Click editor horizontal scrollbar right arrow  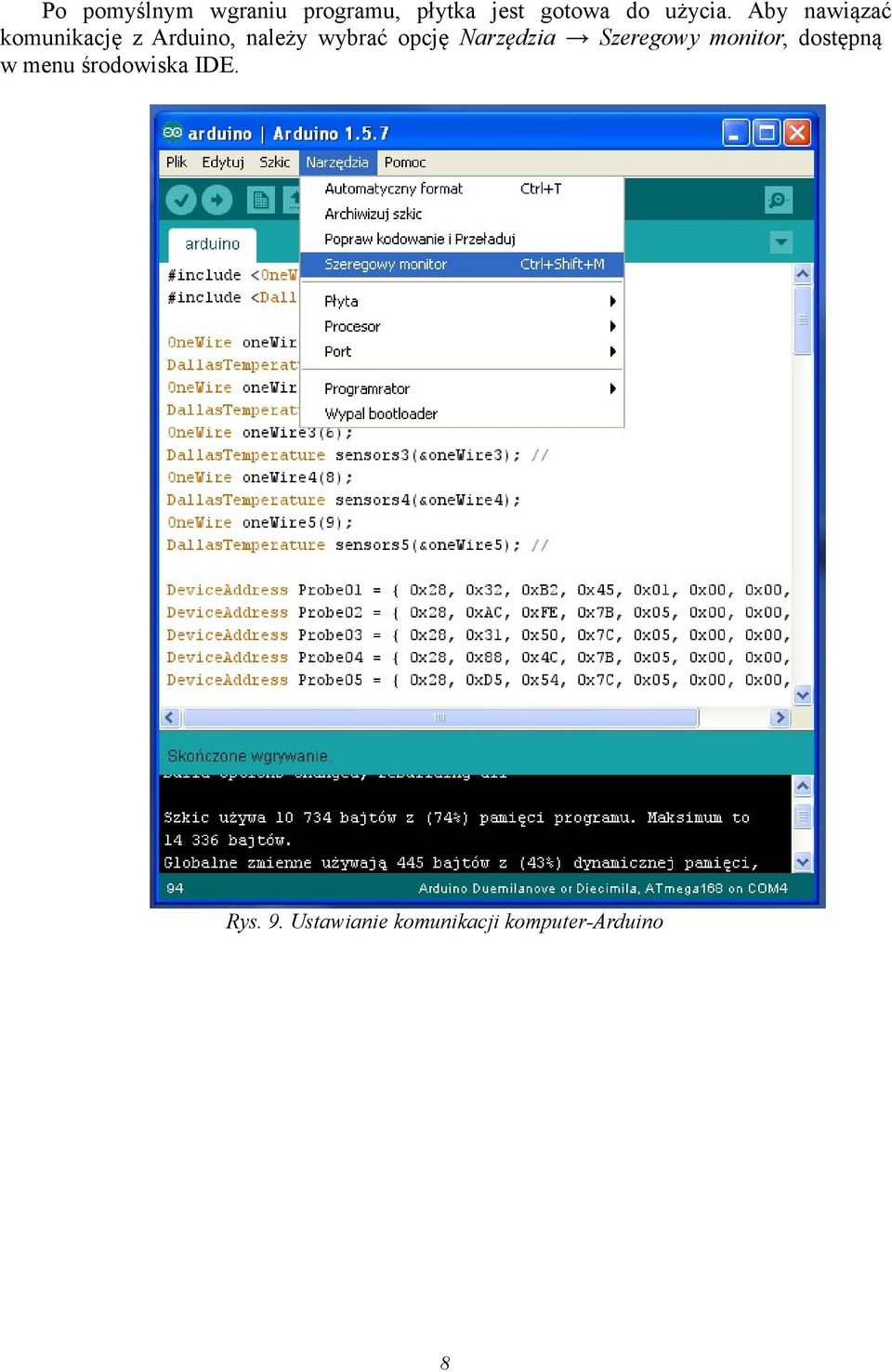point(780,717)
